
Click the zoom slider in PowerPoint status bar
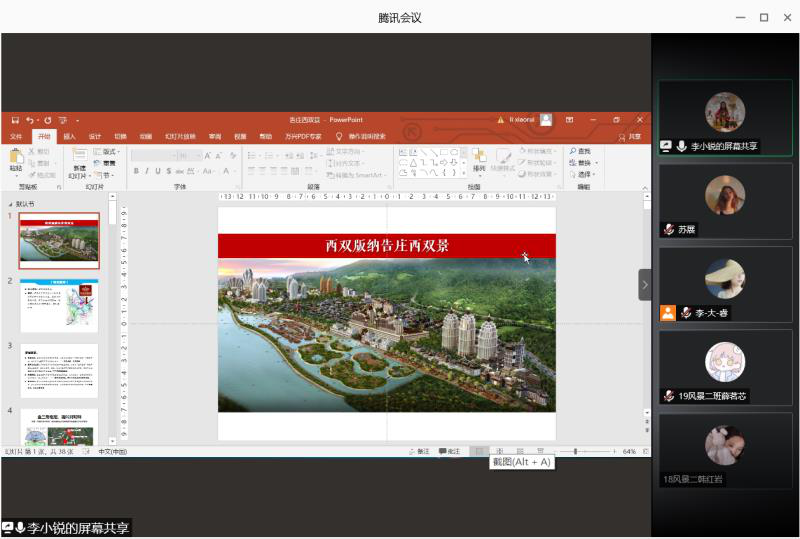tap(576, 452)
